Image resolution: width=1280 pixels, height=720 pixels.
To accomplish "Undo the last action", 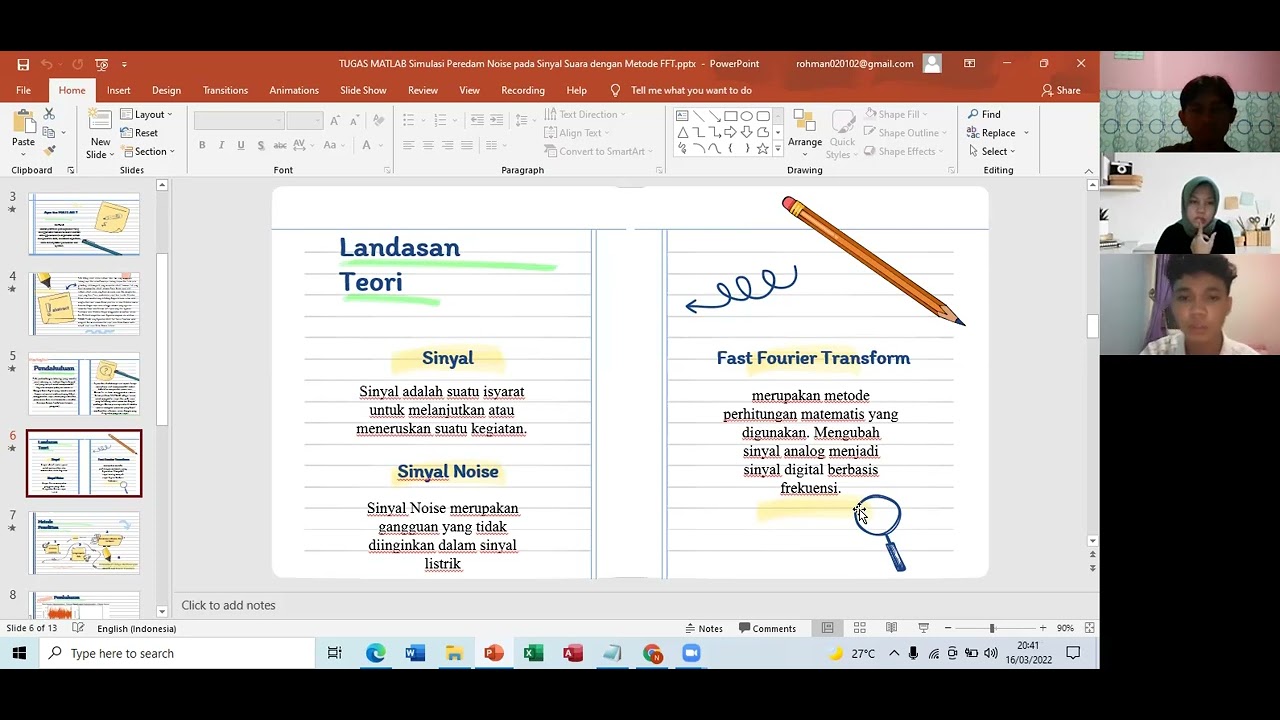I will (47, 64).
